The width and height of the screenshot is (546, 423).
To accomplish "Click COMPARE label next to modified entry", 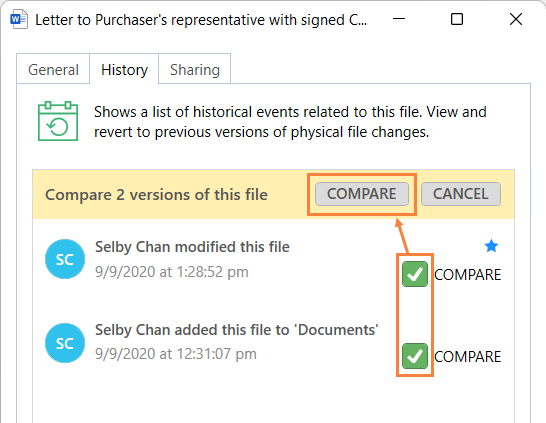I will (468, 275).
